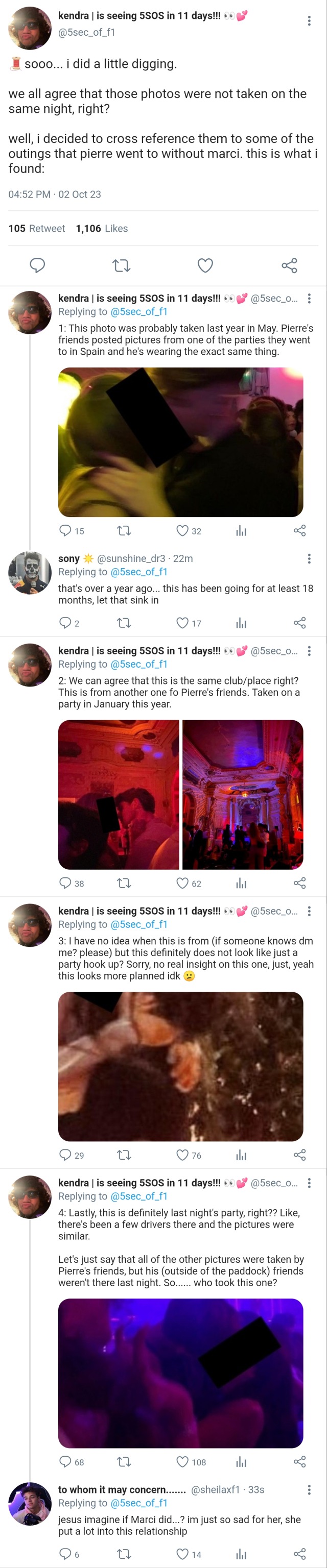327x1568 pixels.
Task: Open sheilaxf1's profile avatar
Action: point(30,1504)
